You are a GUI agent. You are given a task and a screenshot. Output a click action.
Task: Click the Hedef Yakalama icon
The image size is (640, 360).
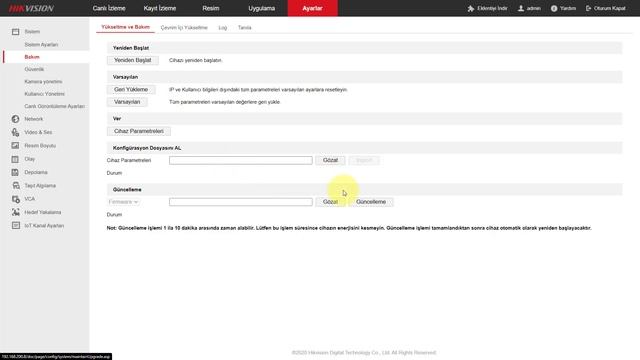point(16,212)
